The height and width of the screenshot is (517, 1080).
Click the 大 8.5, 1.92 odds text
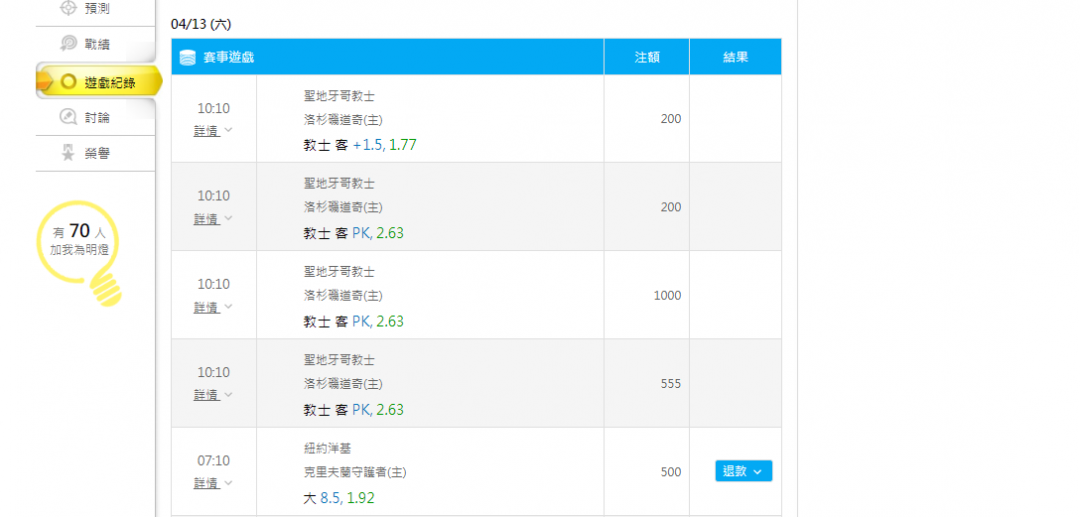click(x=339, y=498)
